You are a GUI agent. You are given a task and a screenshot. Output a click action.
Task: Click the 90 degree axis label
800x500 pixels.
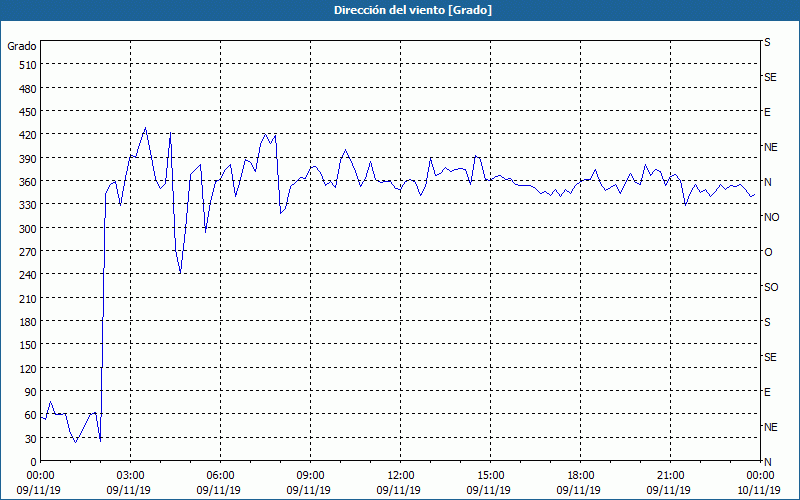pyautogui.click(x=31, y=392)
